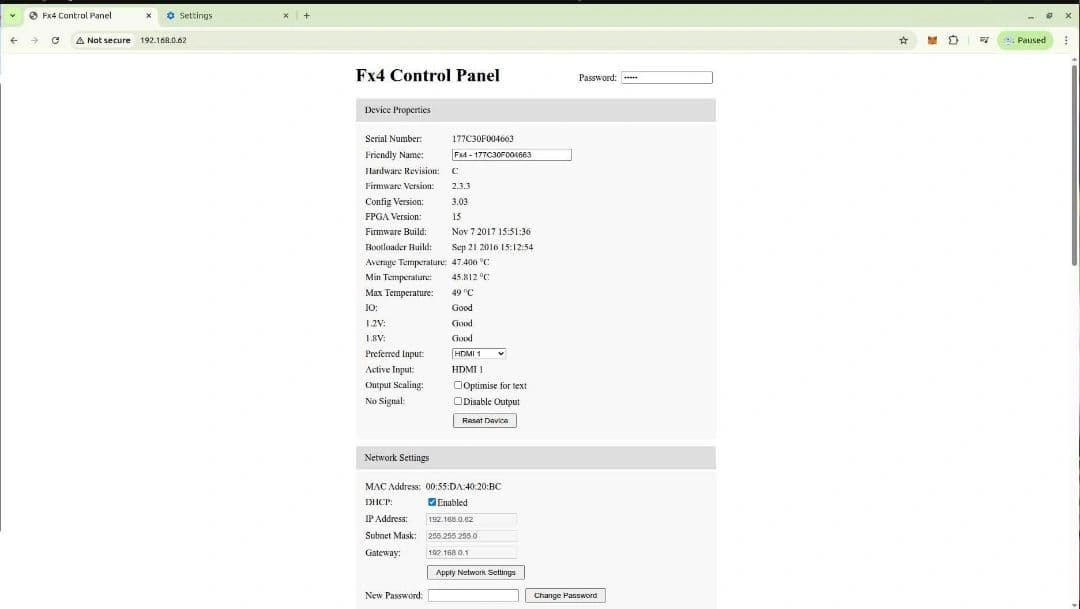Click the Firmware Version value 2.3.3
1080x609 pixels.
coord(461,186)
